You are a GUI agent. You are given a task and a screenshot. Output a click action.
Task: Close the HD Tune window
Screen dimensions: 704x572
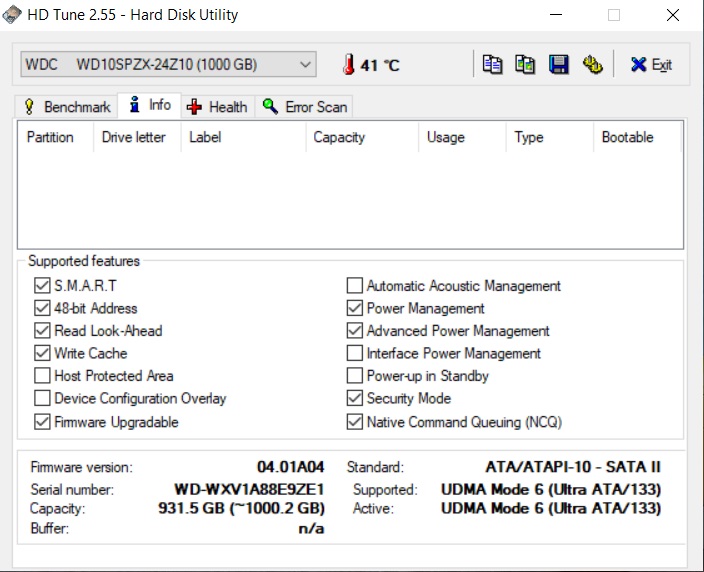pyautogui.click(x=673, y=15)
